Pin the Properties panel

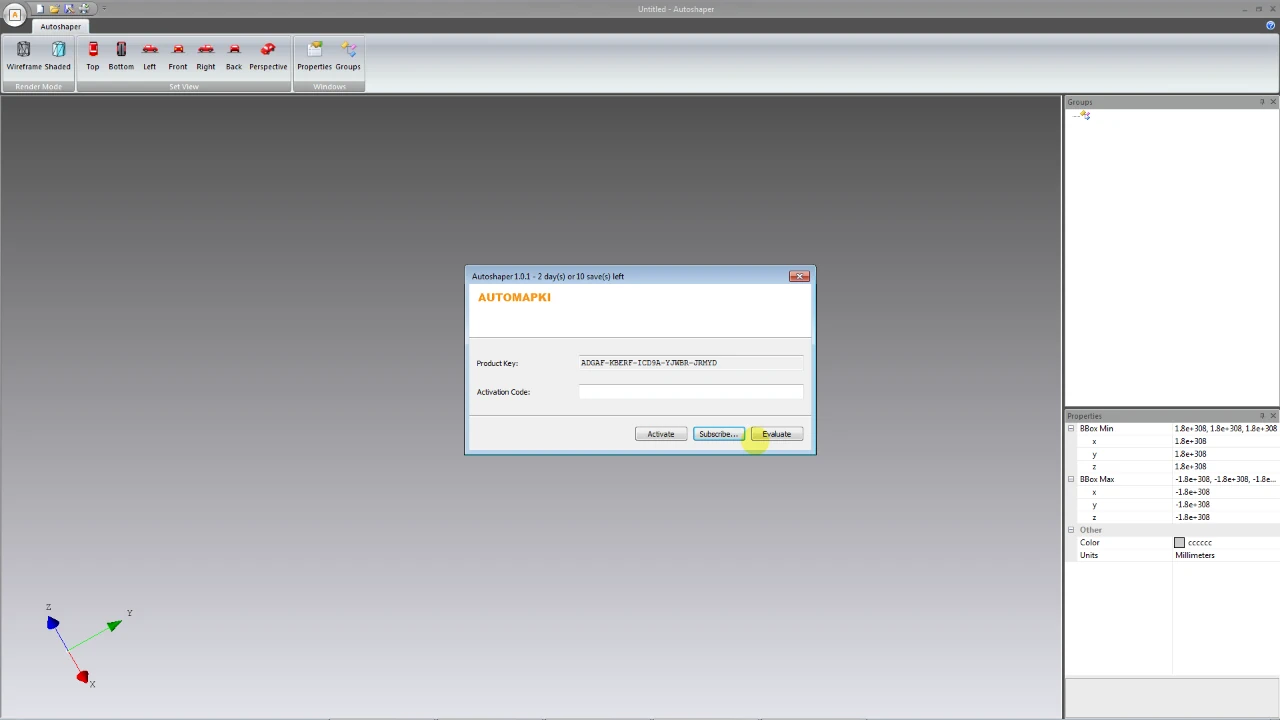click(1262, 416)
